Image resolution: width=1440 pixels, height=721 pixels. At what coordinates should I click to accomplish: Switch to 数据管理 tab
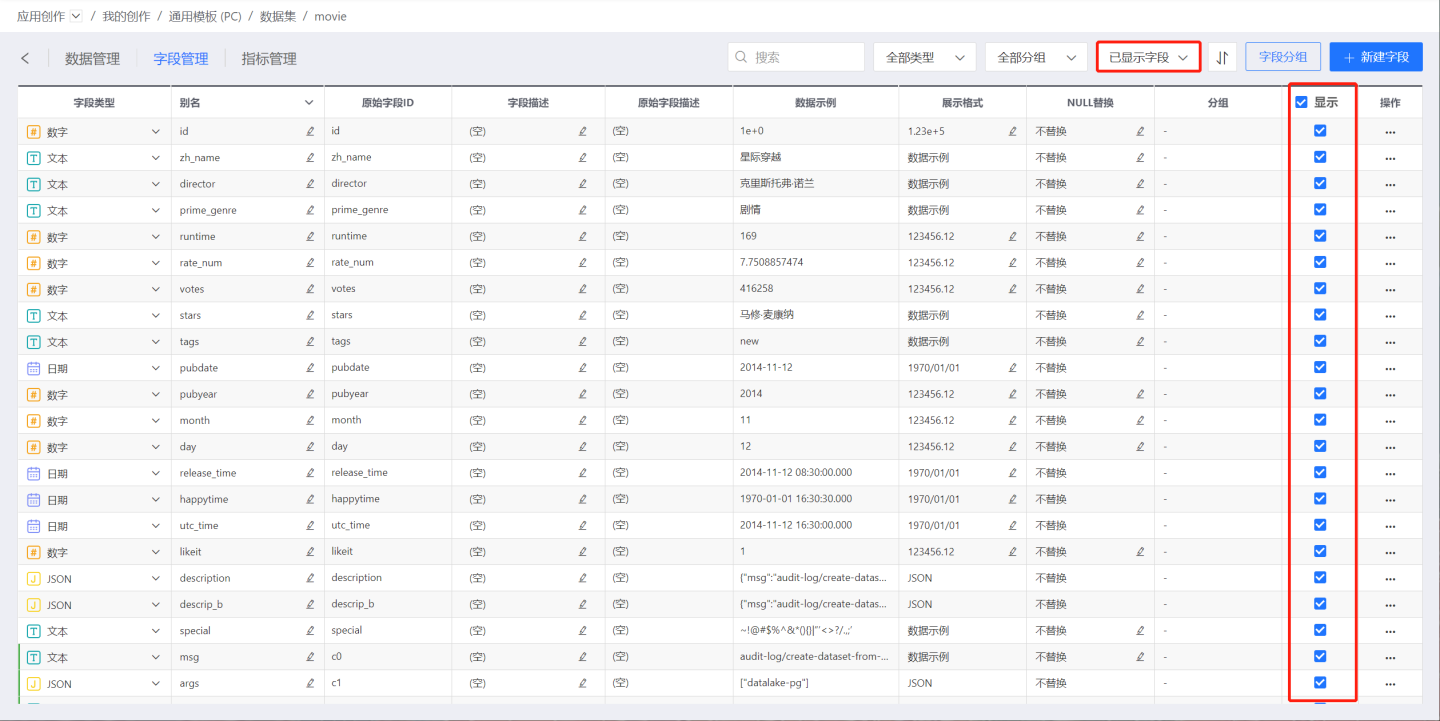tap(92, 59)
